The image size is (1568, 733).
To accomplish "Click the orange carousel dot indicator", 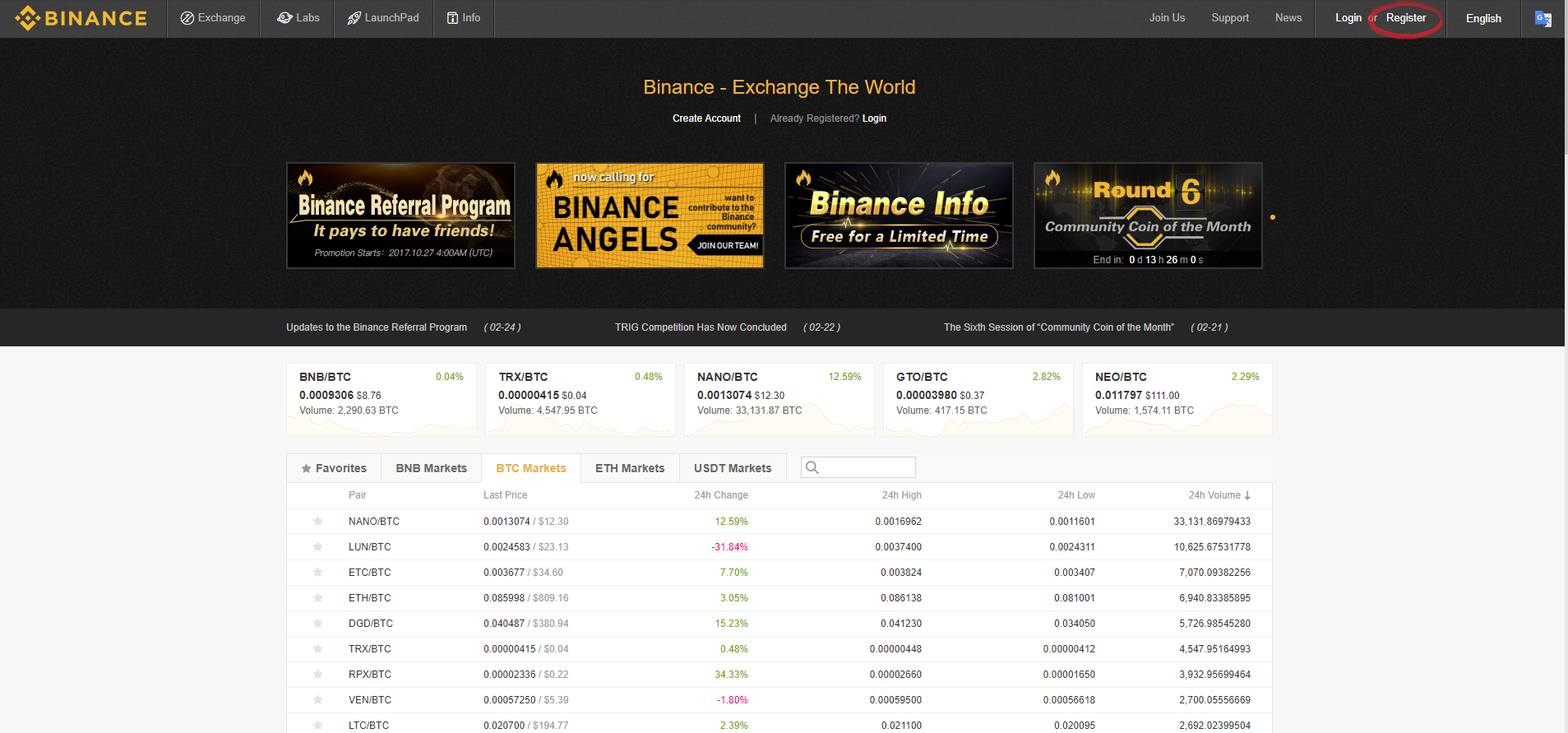I will (1273, 217).
